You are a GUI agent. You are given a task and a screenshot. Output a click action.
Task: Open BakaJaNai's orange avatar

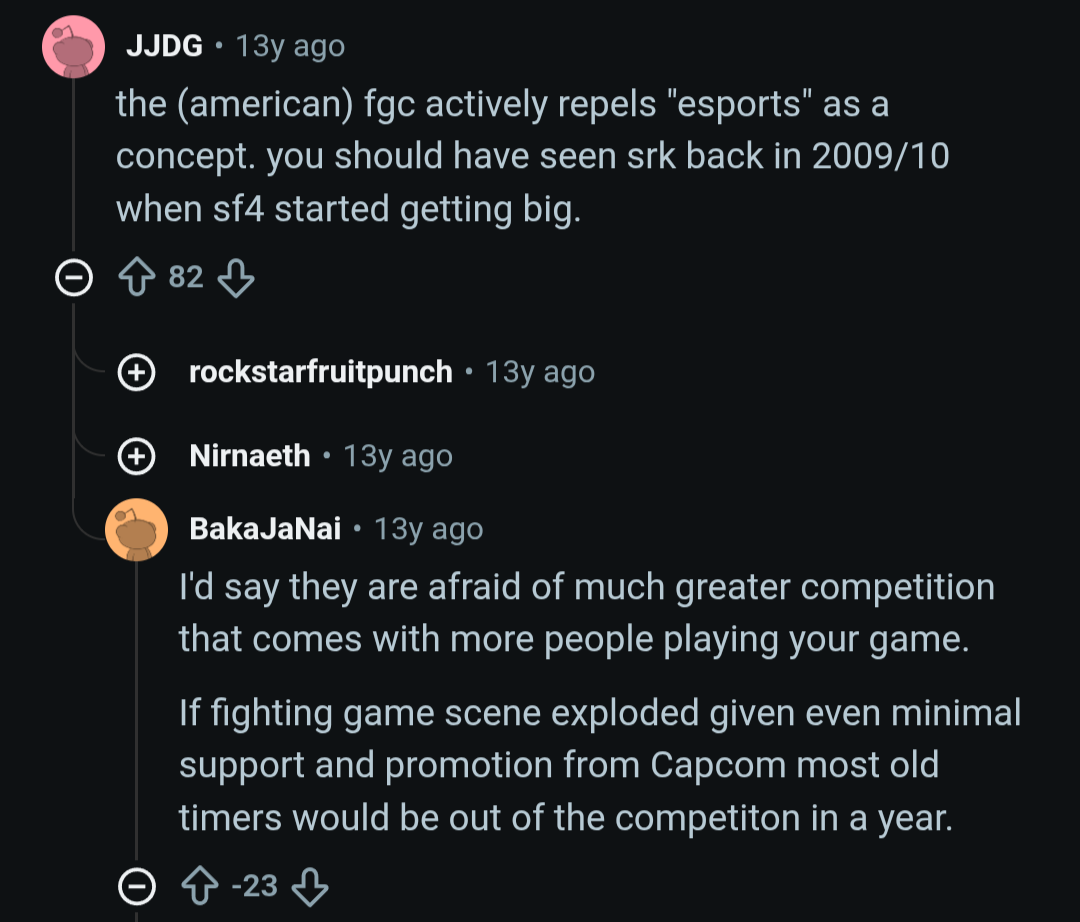click(x=136, y=530)
